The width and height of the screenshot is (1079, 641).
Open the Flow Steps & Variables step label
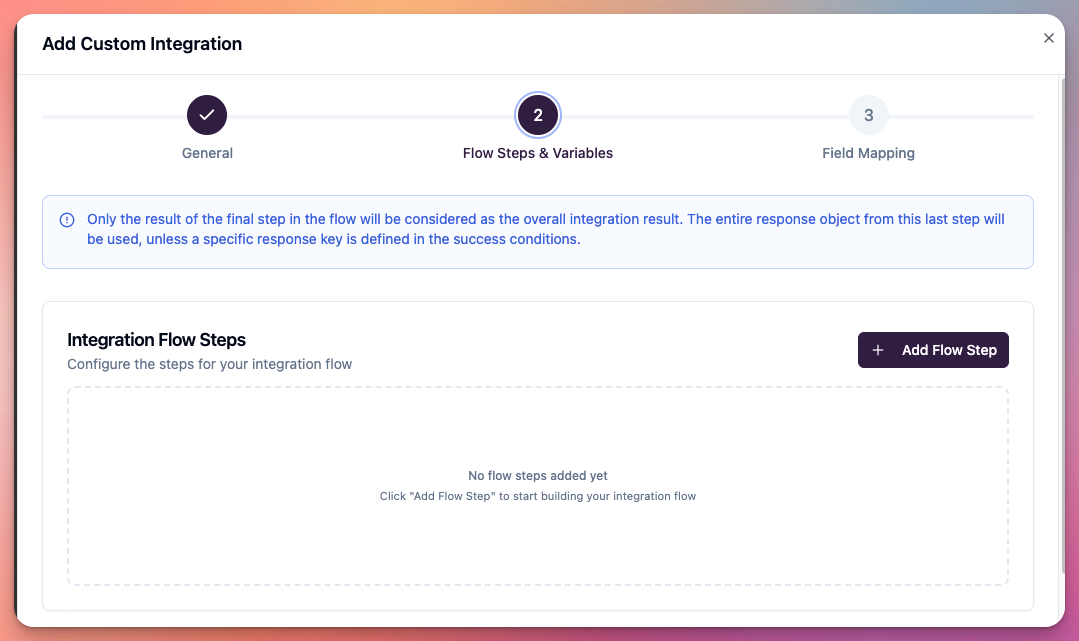pos(537,153)
